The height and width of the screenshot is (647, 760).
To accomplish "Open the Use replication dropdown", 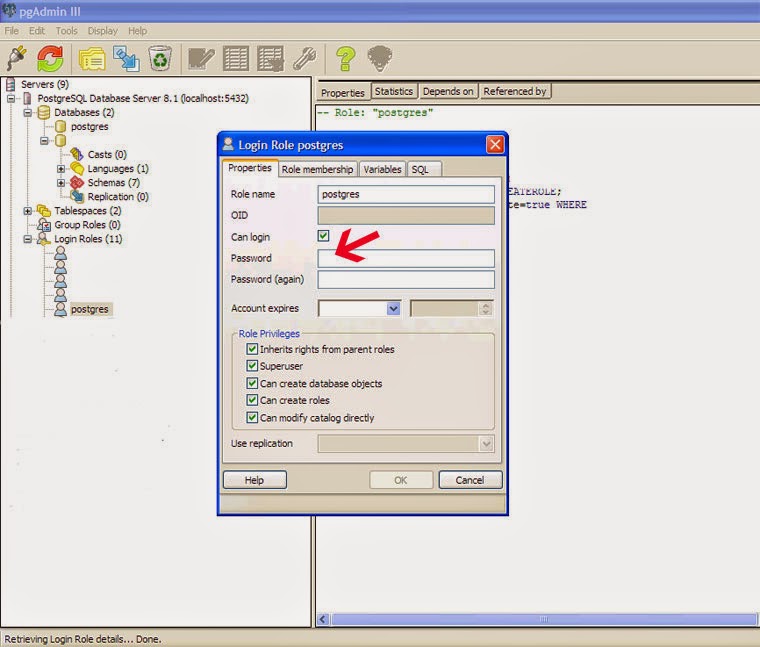I will (x=486, y=443).
